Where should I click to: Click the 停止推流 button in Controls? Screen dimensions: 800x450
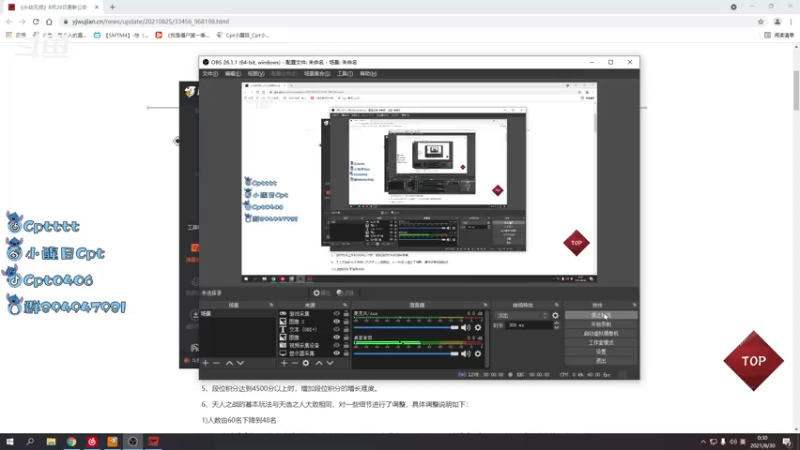point(601,315)
